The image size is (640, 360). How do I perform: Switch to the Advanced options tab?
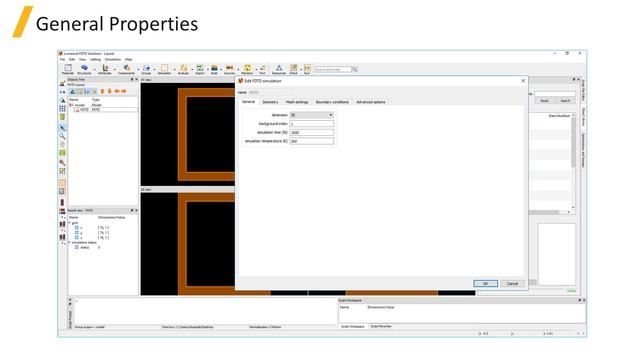(371, 102)
